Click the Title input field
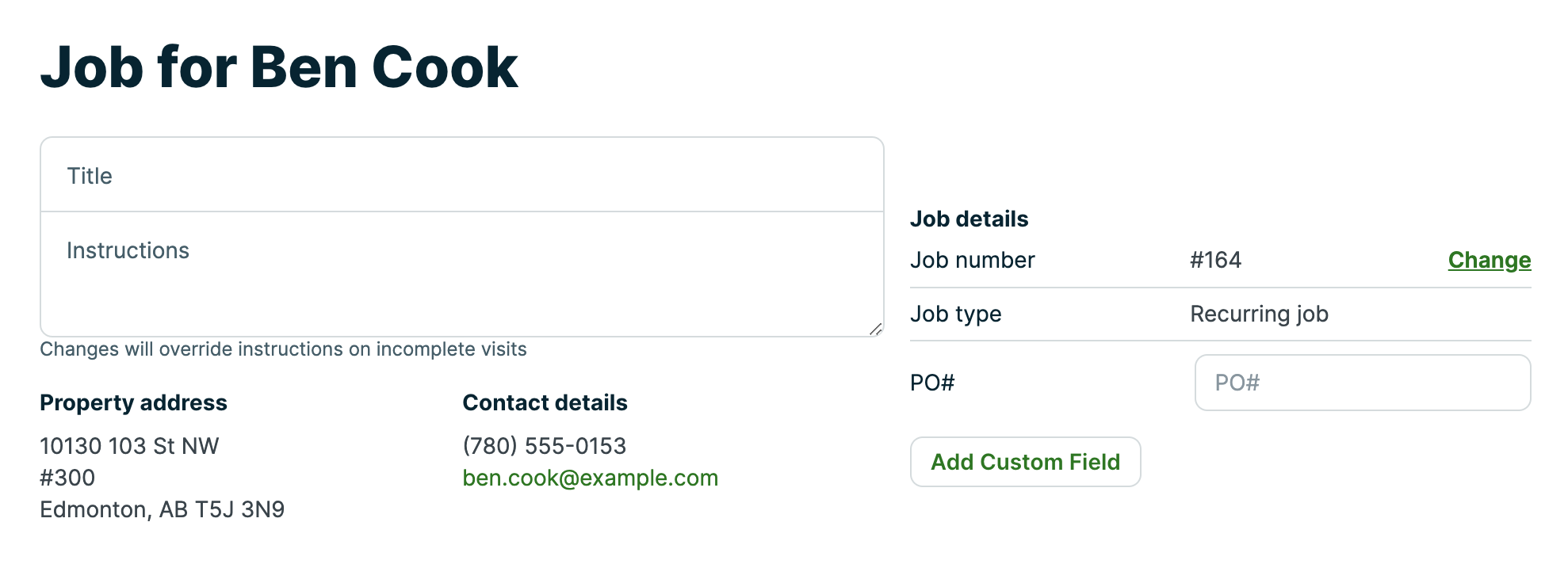Screen dimensions: 1568x564 tap(461, 175)
